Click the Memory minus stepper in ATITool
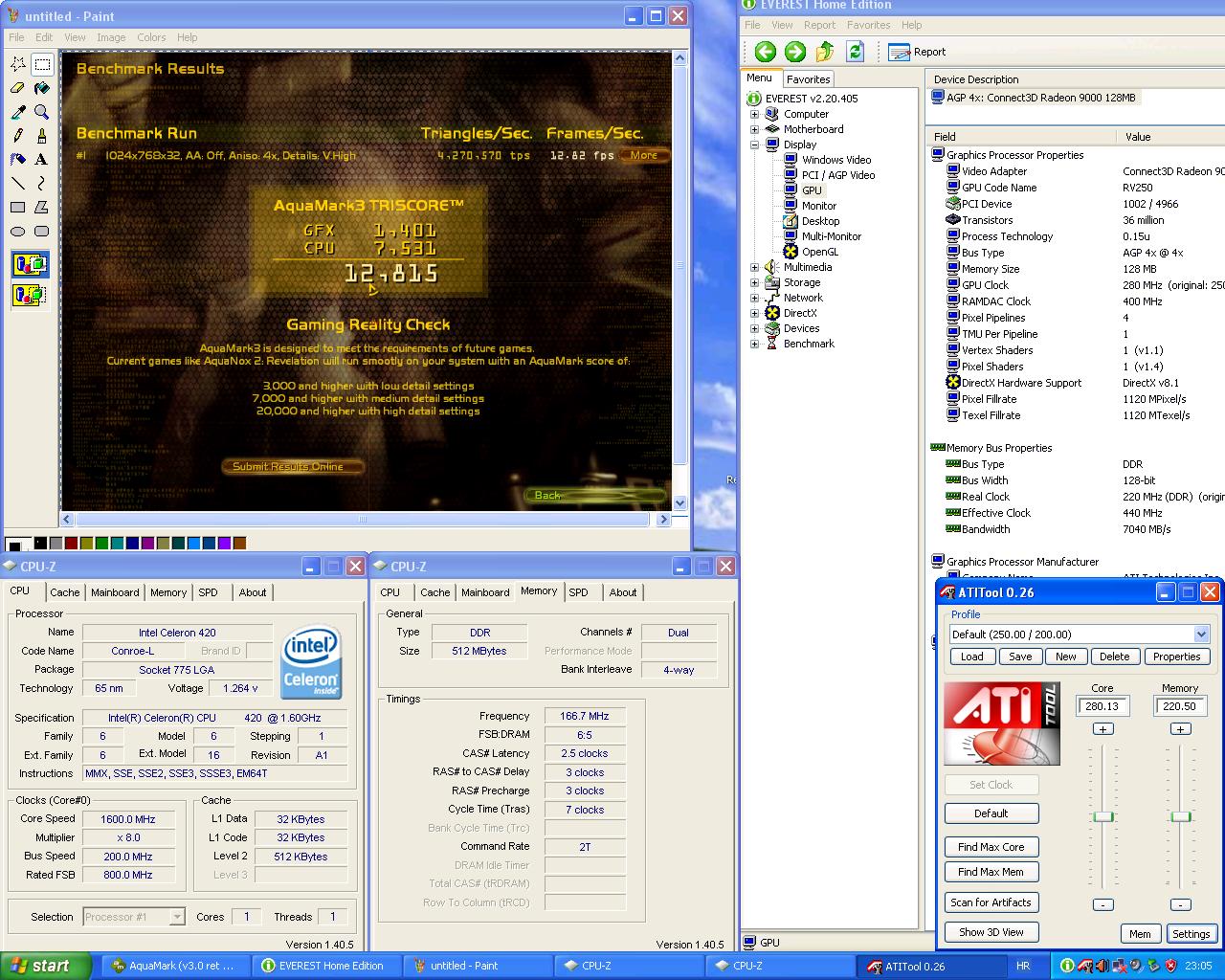The height and width of the screenshot is (980, 1225). (x=1180, y=904)
